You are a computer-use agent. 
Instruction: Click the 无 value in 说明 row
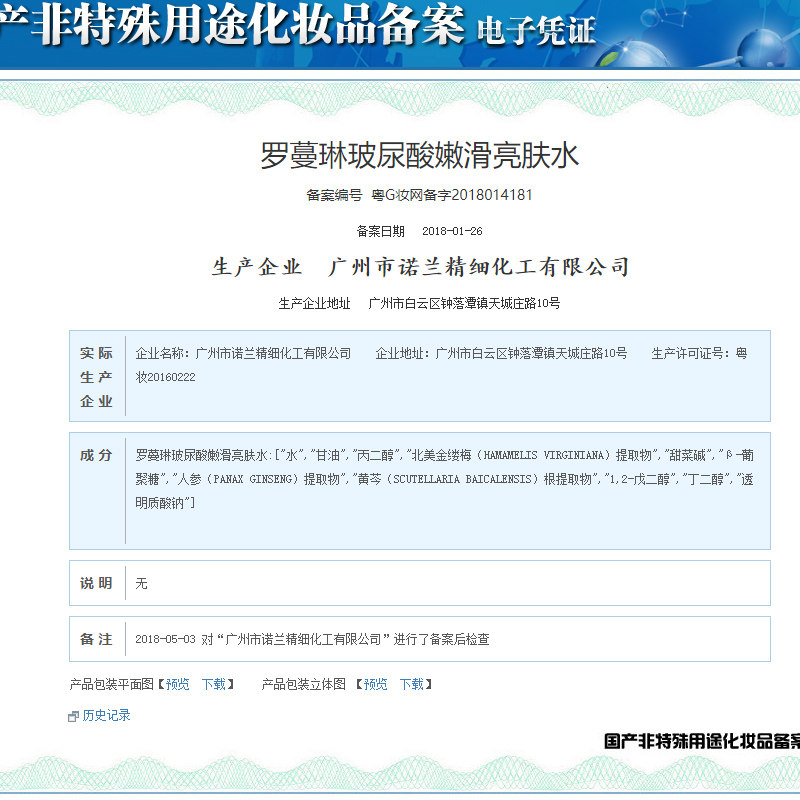click(x=141, y=583)
